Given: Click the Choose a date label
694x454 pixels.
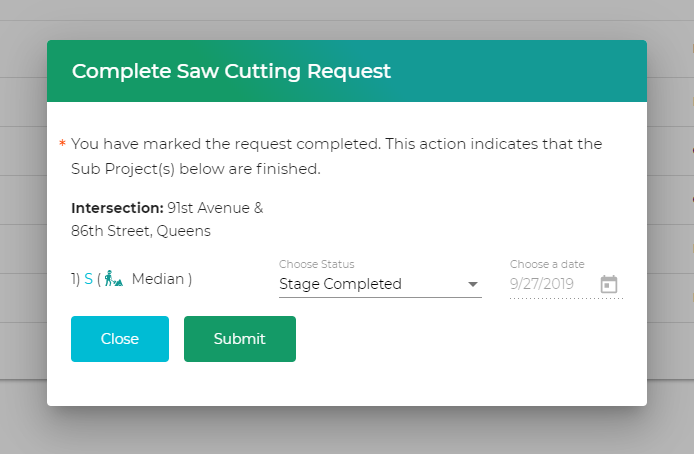Looking at the screenshot, I should [x=547, y=264].
